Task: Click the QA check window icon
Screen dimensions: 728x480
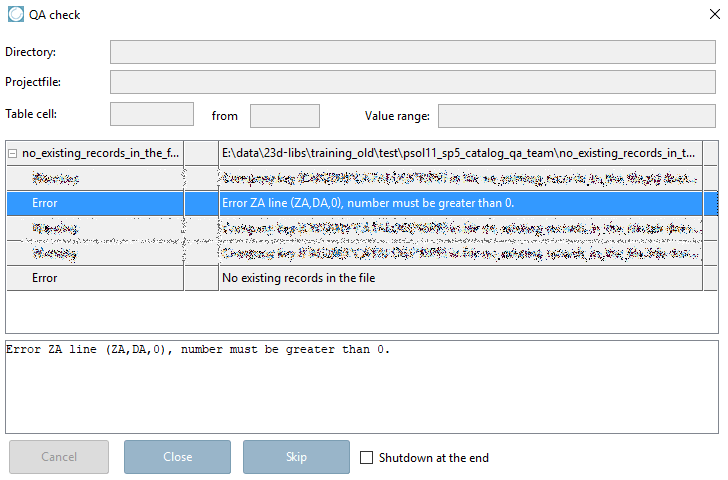Action: pyautogui.click(x=16, y=14)
